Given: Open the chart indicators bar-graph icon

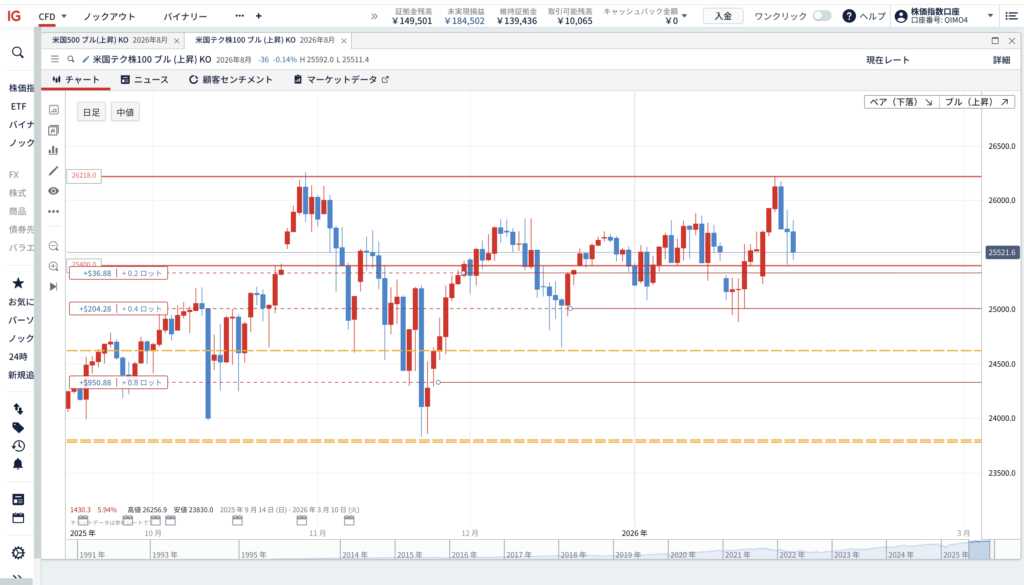Looking at the screenshot, I should tap(54, 150).
